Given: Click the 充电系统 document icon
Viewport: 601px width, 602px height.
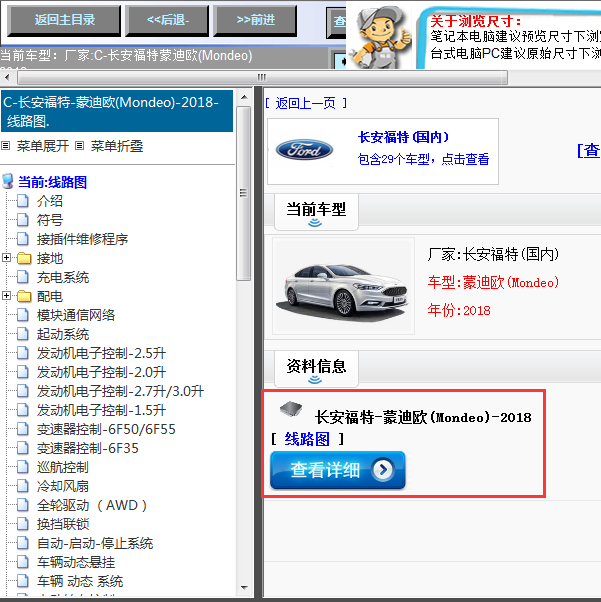Looking at the screenshot, I should [23, 277].
